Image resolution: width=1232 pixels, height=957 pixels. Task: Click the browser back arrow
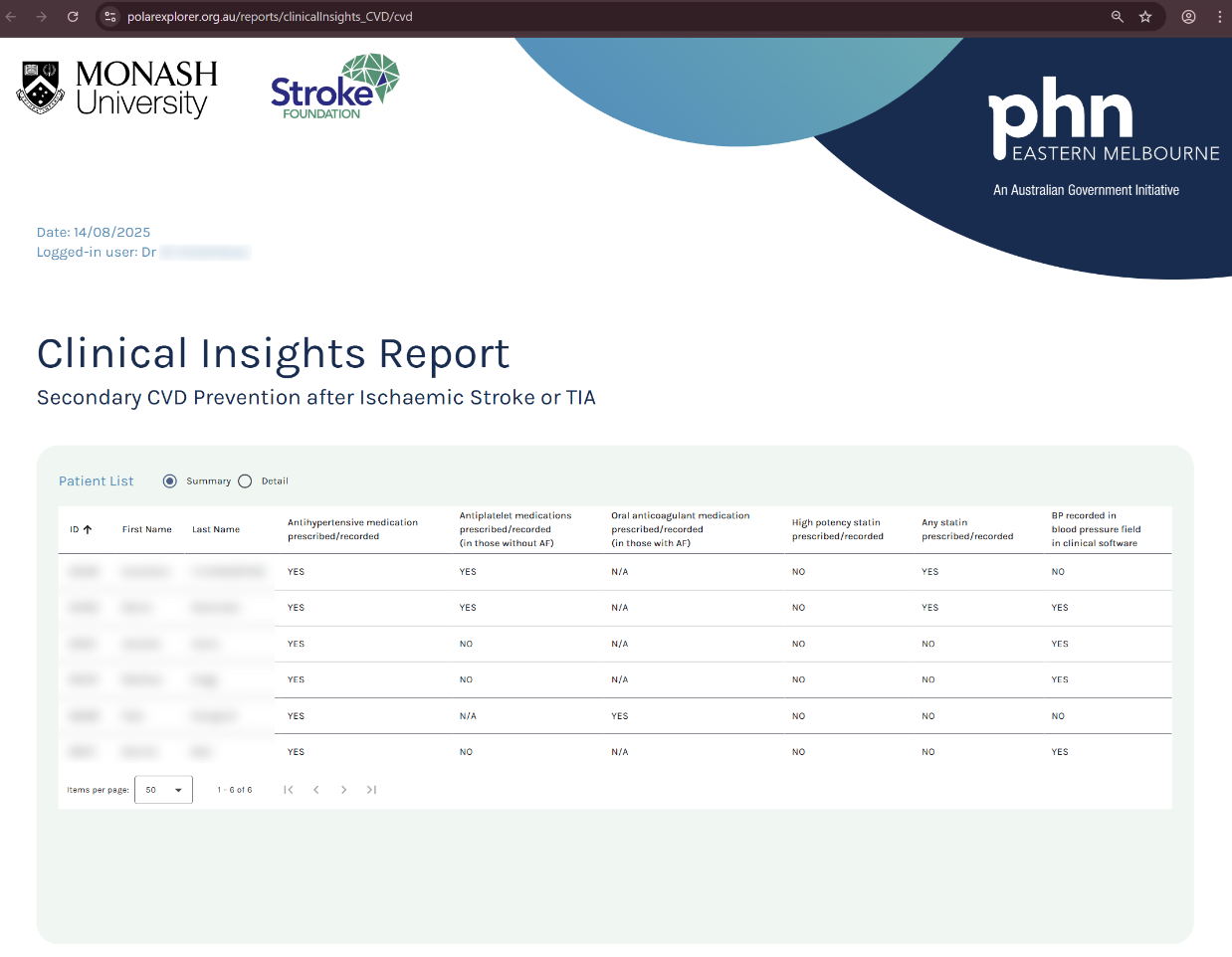[x=11, y=17]
